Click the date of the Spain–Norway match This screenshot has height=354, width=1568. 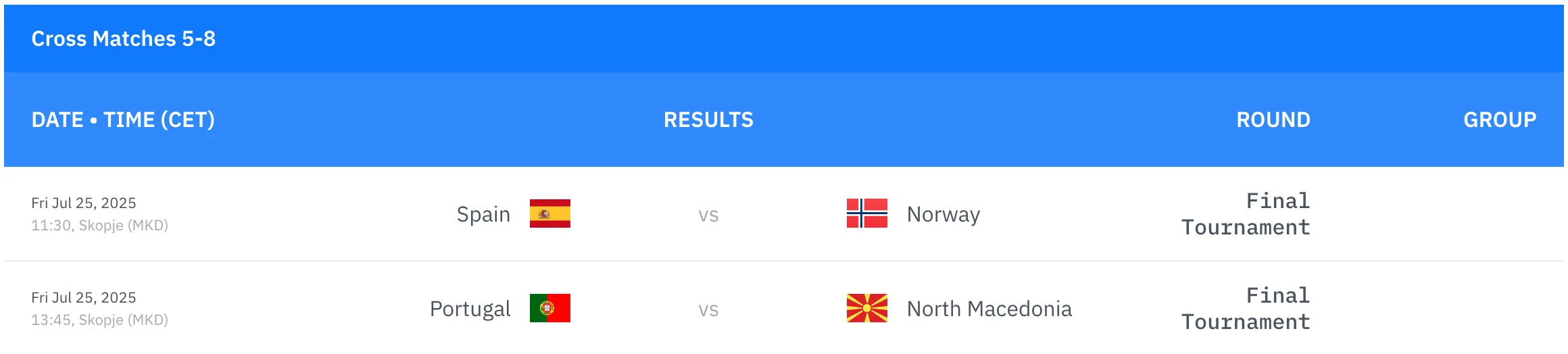[83, 203]
